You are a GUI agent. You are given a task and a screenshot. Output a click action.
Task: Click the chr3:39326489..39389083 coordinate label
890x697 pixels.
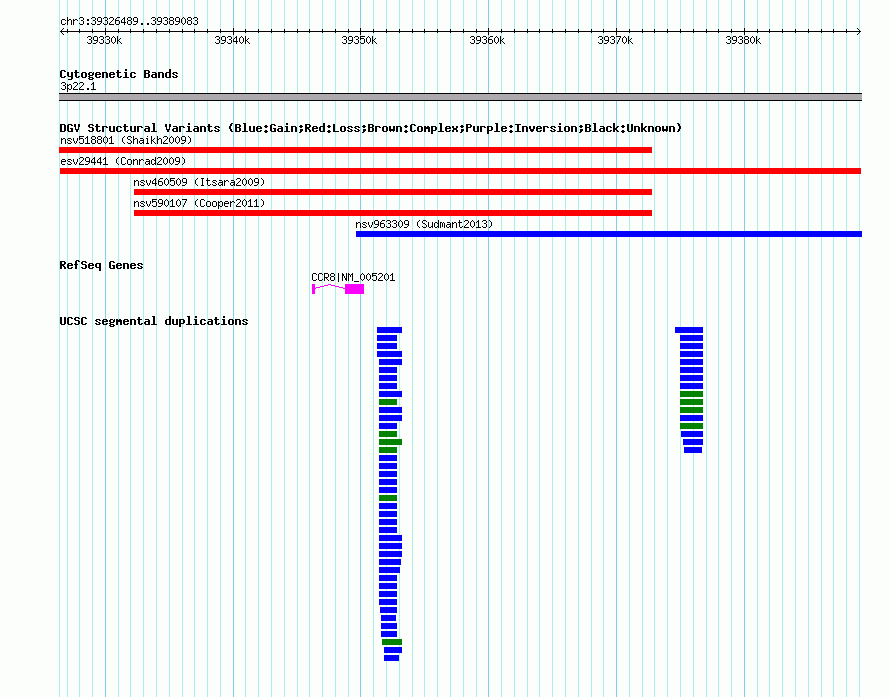click(129, 22)
